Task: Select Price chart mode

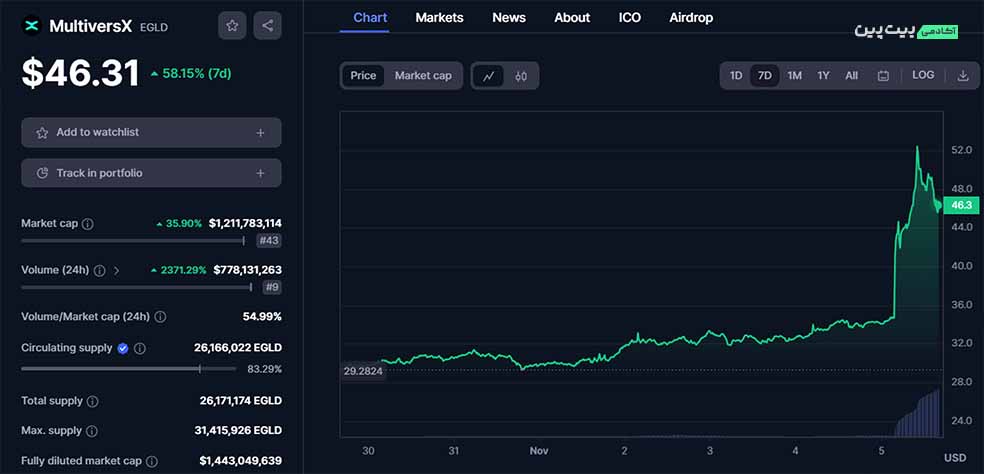Action: click(363, 76)
